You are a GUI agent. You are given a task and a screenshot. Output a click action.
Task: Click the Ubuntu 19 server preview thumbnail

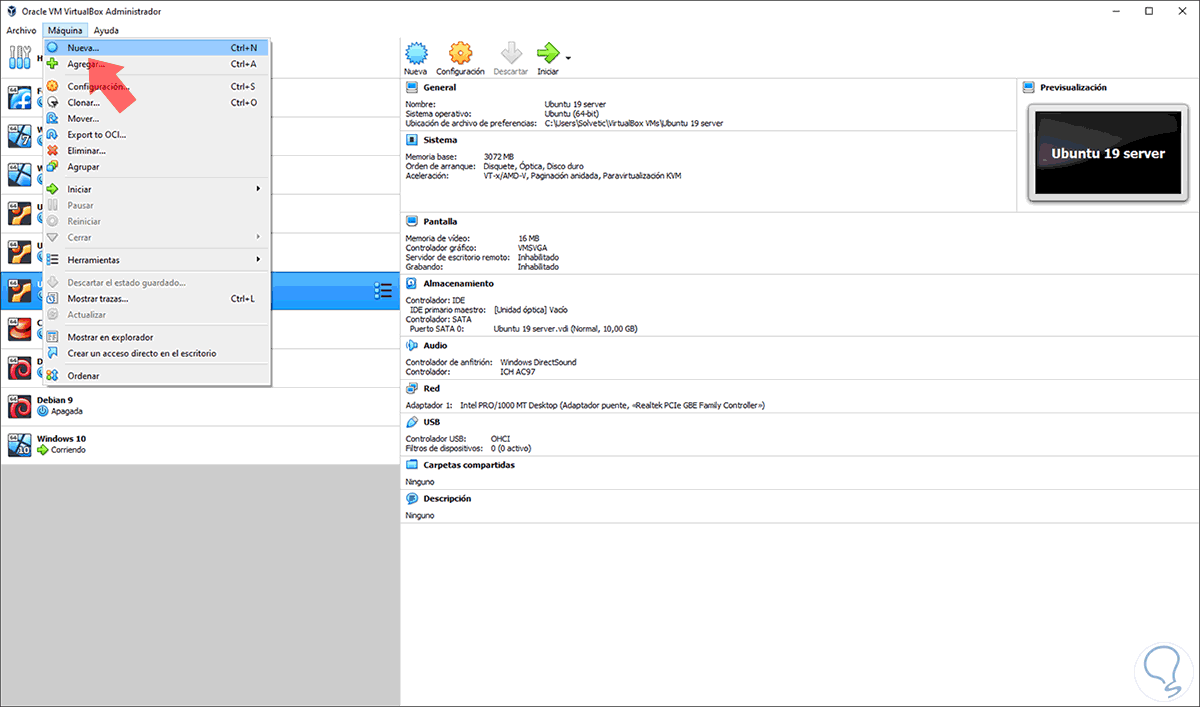1107,154
